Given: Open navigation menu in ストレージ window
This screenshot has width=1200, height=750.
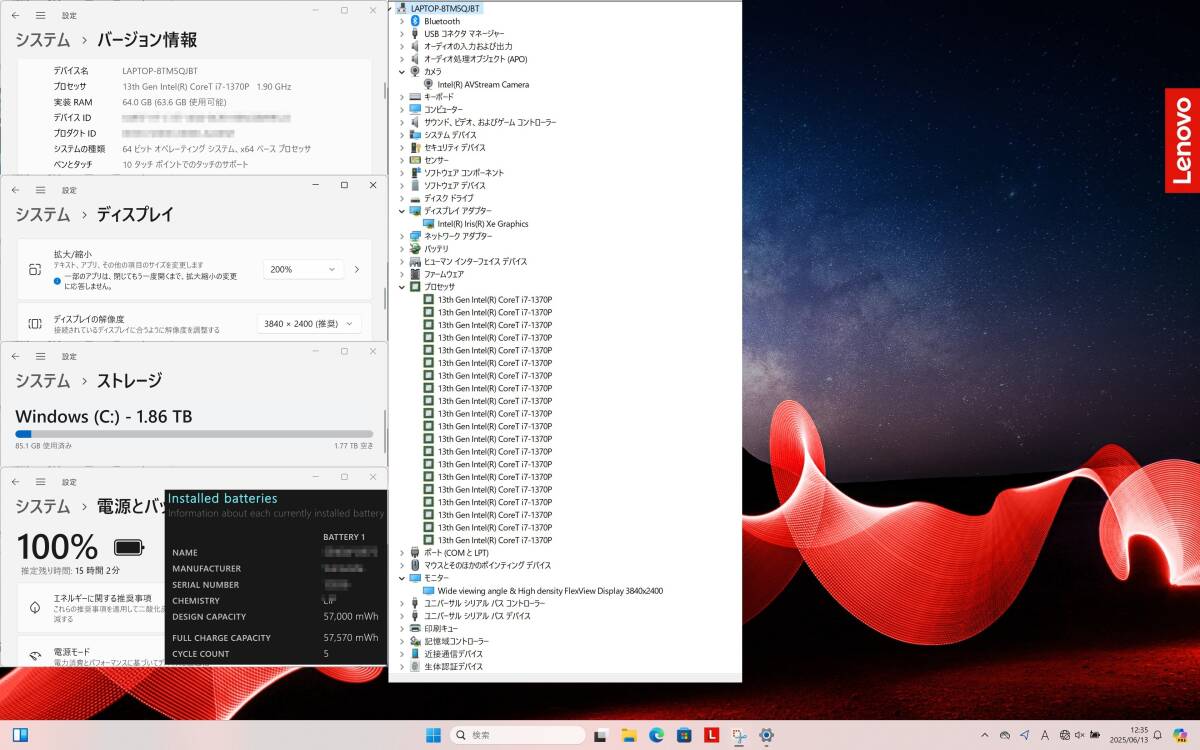Looking at the screenshot, I should [x=41, y=356].
